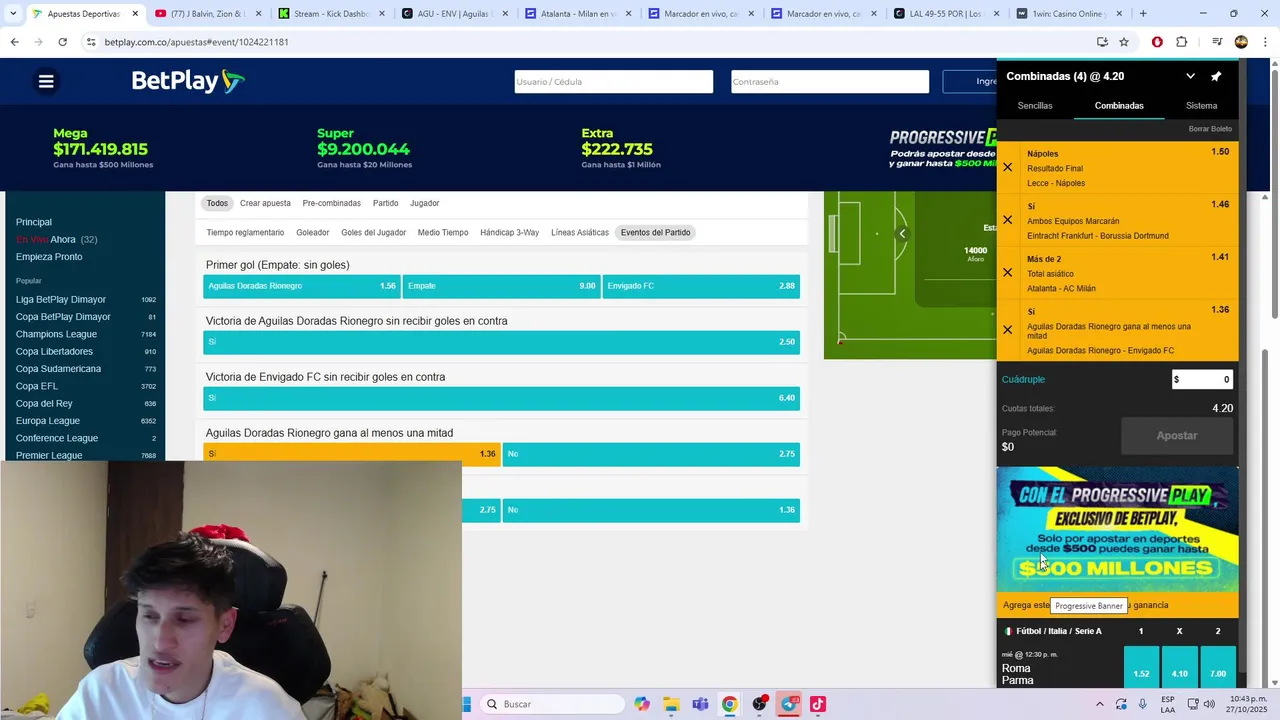Screen dimensions: 1280x720
Task: Show hidden system tray icons
Action: click(x=1100, y=704)
